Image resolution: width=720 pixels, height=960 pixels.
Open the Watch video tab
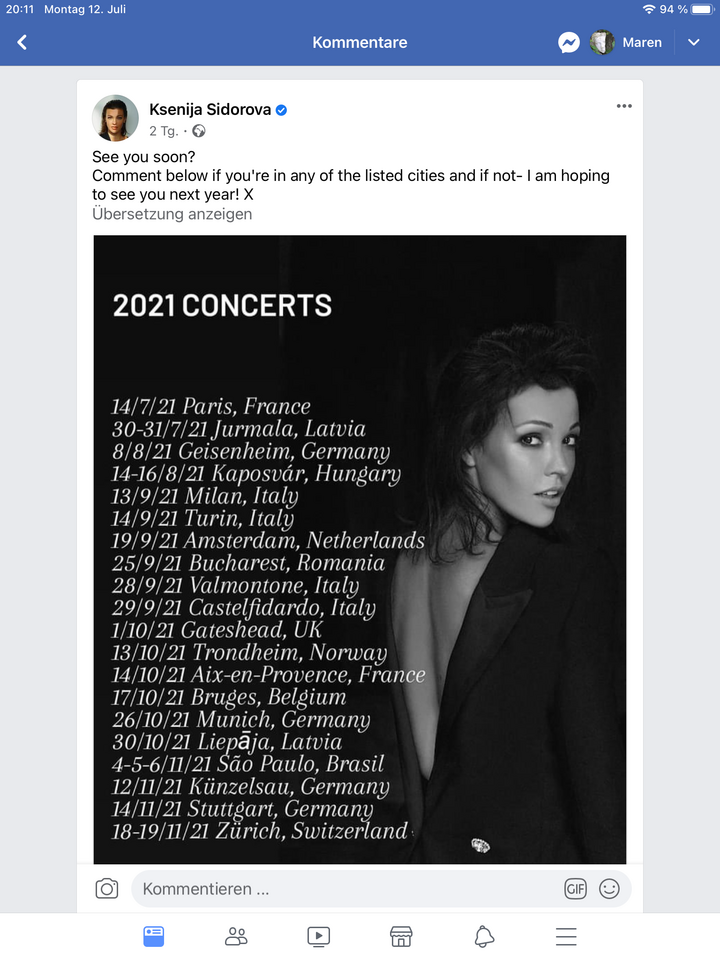pos(318,937)
